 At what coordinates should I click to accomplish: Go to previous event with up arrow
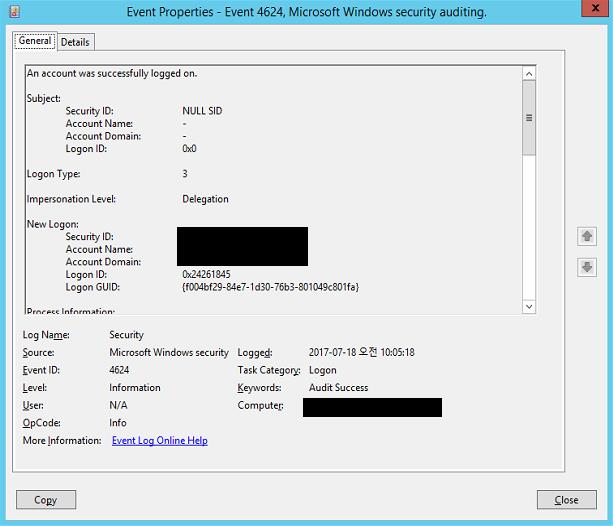click(x=587, y=236)
